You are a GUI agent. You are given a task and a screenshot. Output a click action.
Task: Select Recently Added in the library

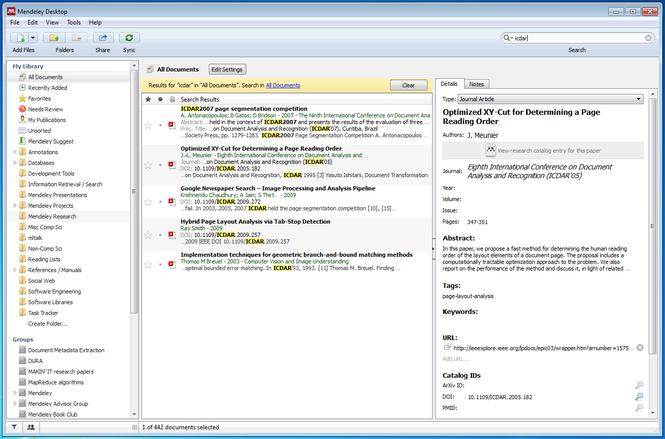tap(47, 88)
